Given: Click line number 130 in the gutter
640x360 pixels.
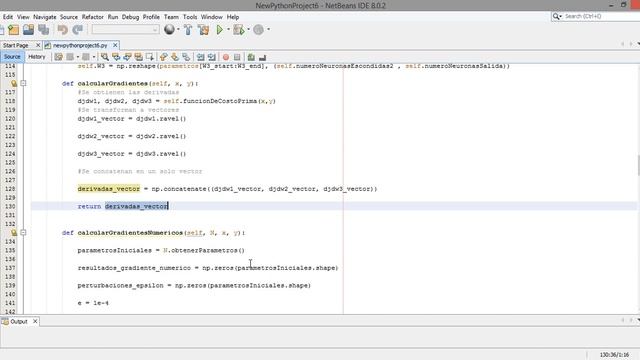Looking at the screenshot, I should [10, 207].
